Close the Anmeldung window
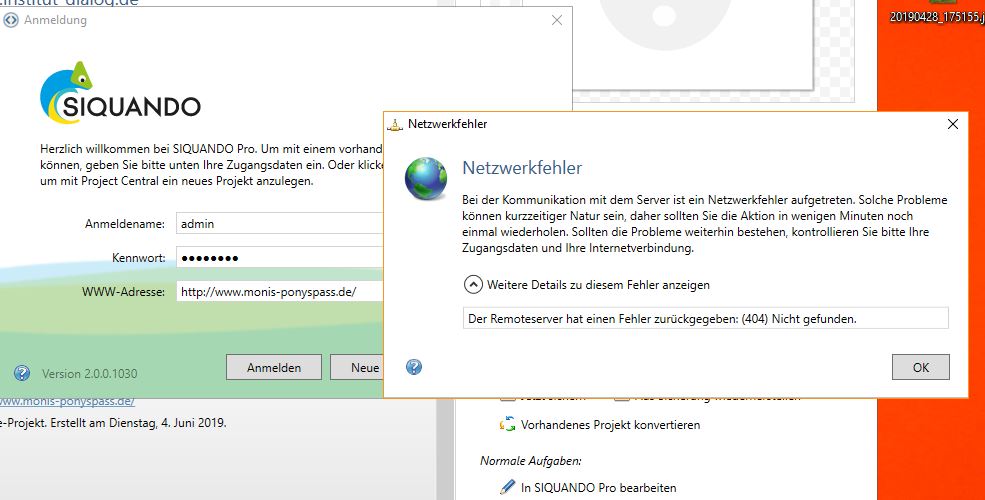985x500 pixels. (x=557, y=20)
